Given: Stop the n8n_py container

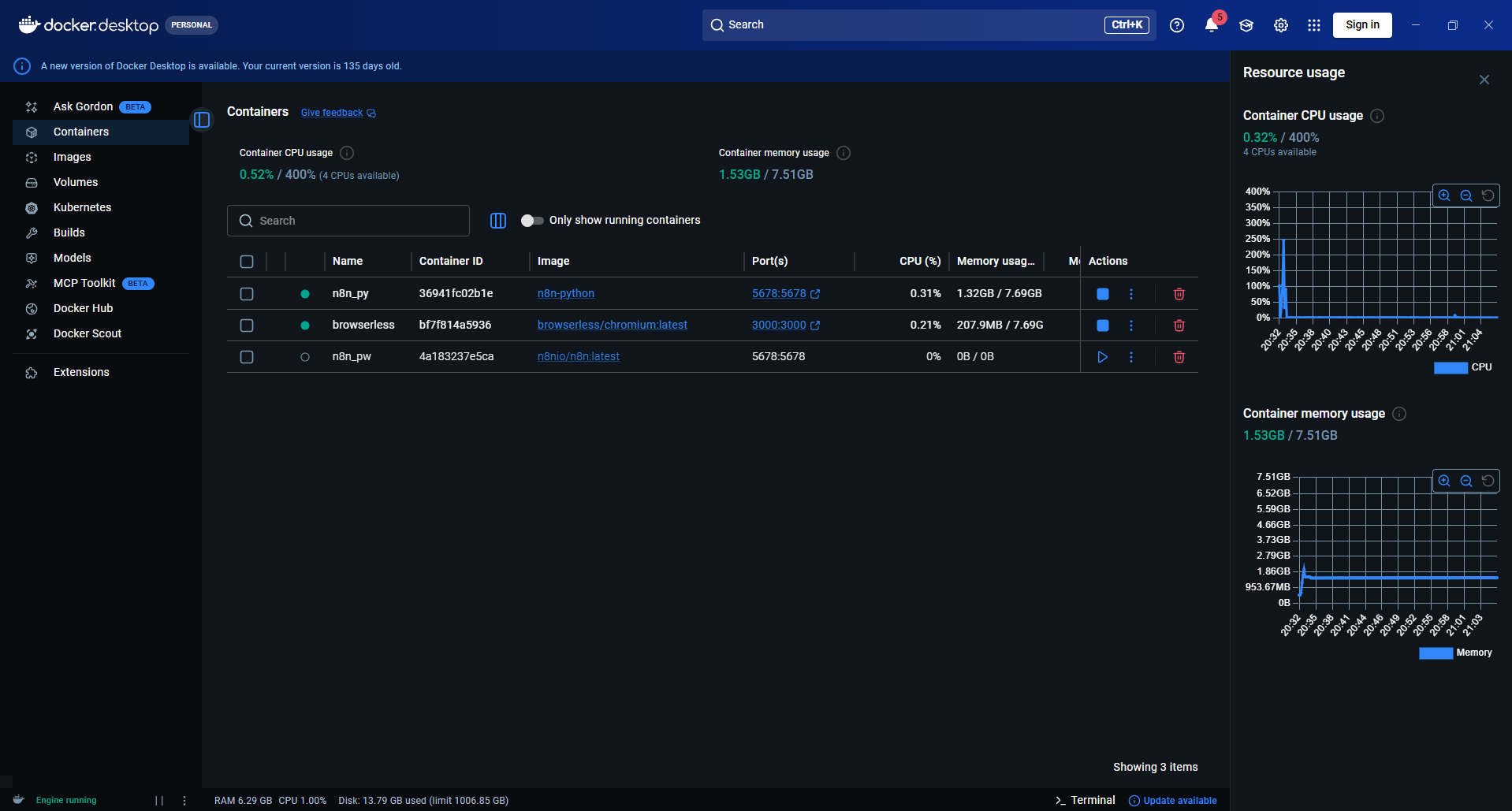Looking at the screenshot, I should pyautogui.click(x=1103, y=294).
